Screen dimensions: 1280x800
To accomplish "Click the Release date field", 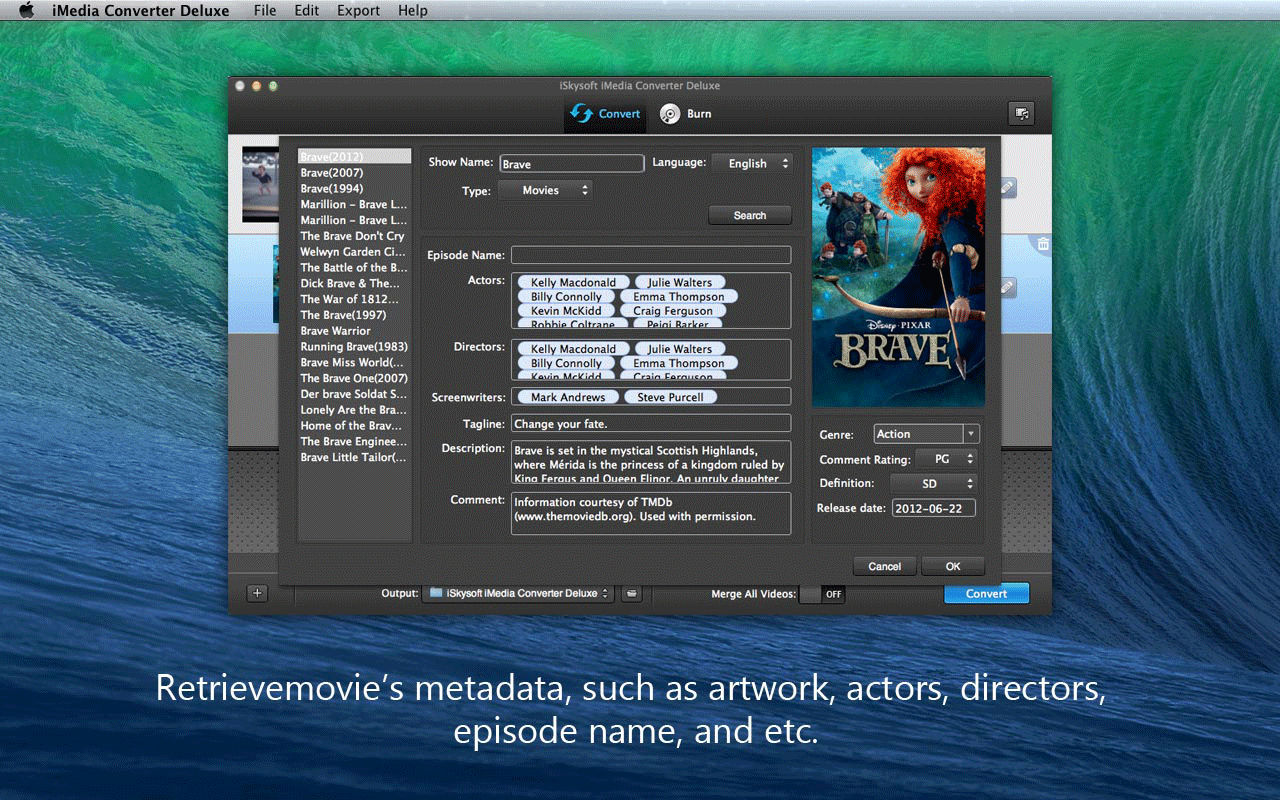I will point(933,508).
